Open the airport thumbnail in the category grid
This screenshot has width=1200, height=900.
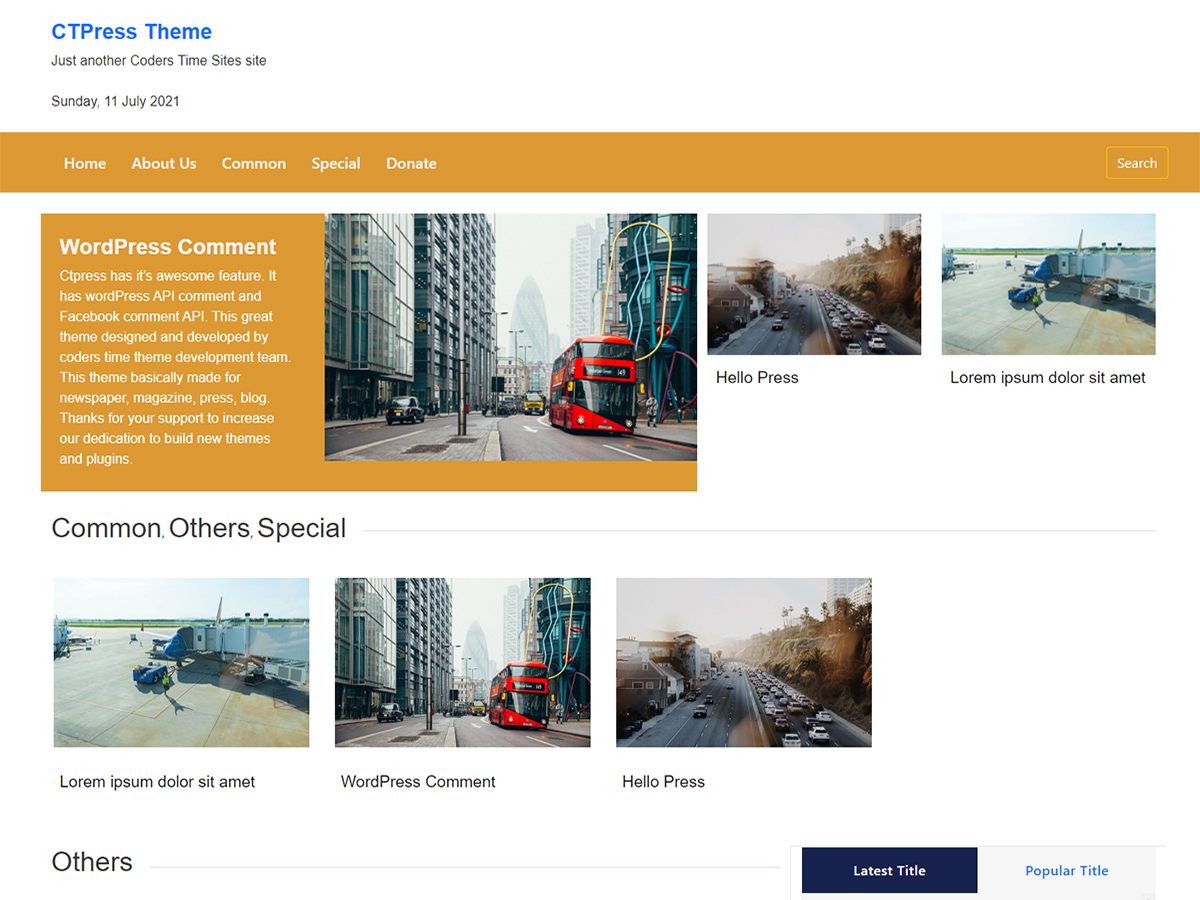coord(181,662)
